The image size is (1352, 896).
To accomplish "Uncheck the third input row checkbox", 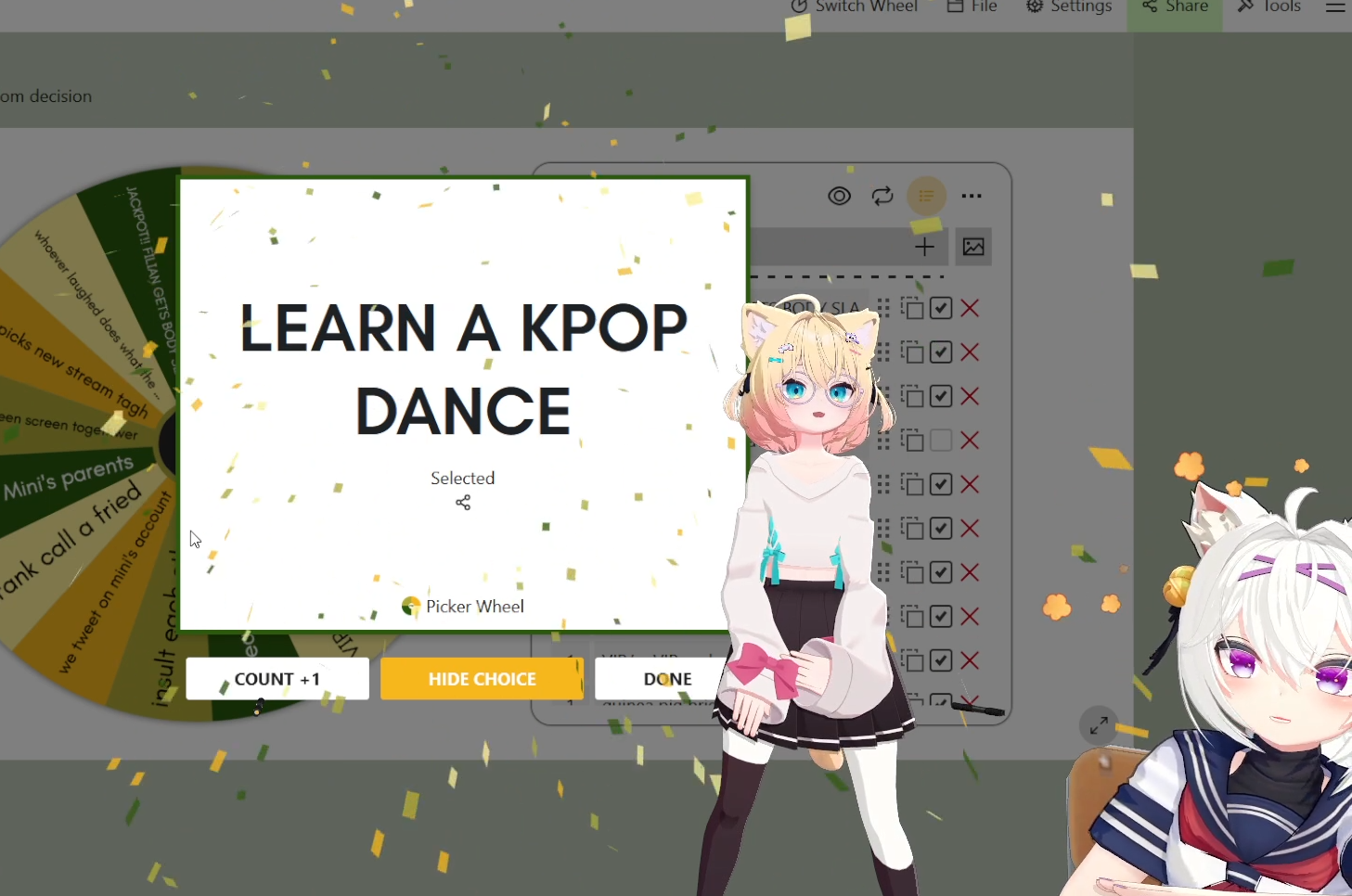I will [941, 396].
